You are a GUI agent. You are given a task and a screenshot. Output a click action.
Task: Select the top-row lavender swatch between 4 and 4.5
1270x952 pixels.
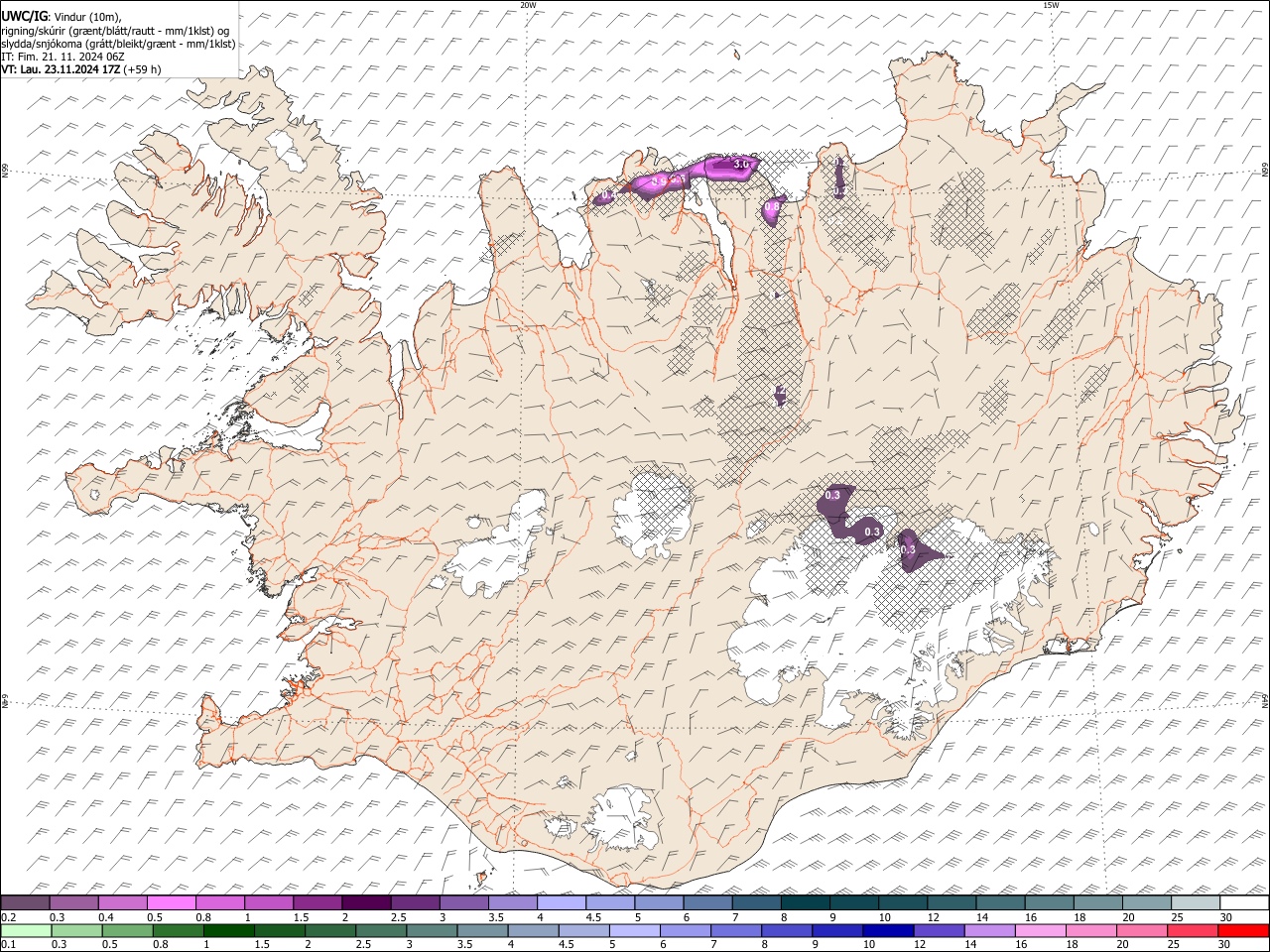pyautogui.click(x=562, y=902)
